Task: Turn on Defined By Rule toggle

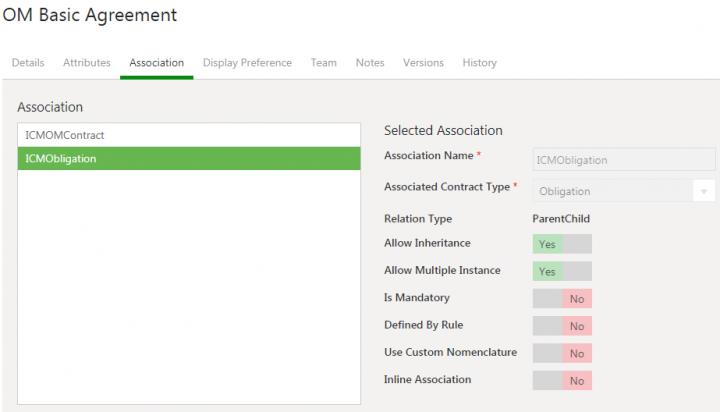Action: [x=562, y=325]
